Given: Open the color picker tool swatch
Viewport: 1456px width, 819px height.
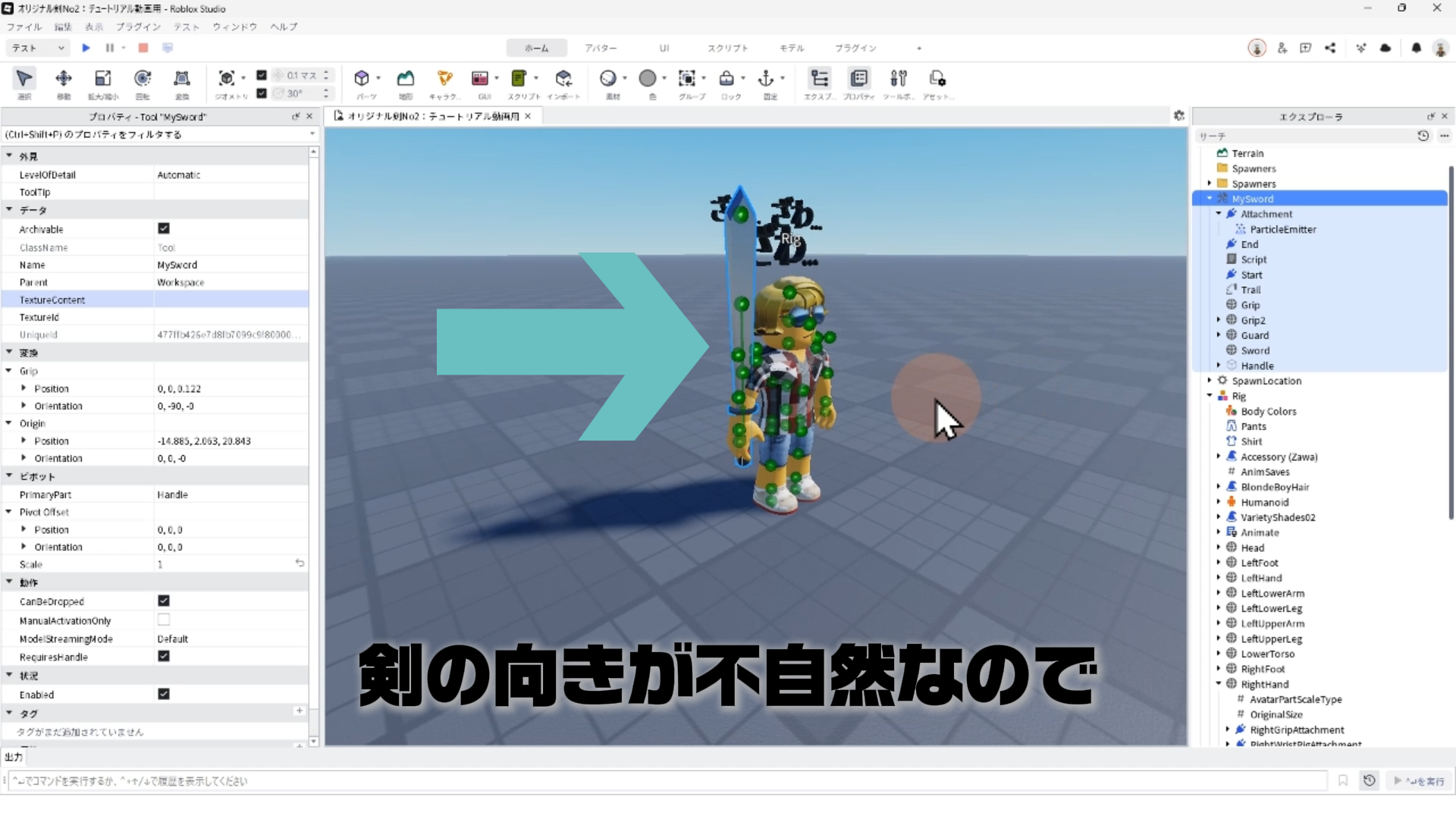Looking at the screenshot, I should click(648, 79).
